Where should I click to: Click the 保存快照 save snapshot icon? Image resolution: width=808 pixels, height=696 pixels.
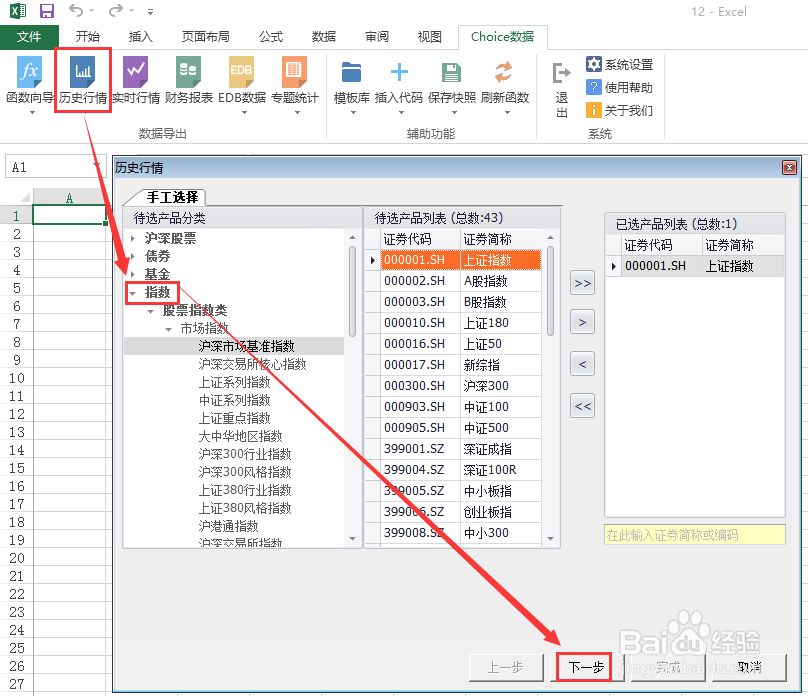pos(451,72)
